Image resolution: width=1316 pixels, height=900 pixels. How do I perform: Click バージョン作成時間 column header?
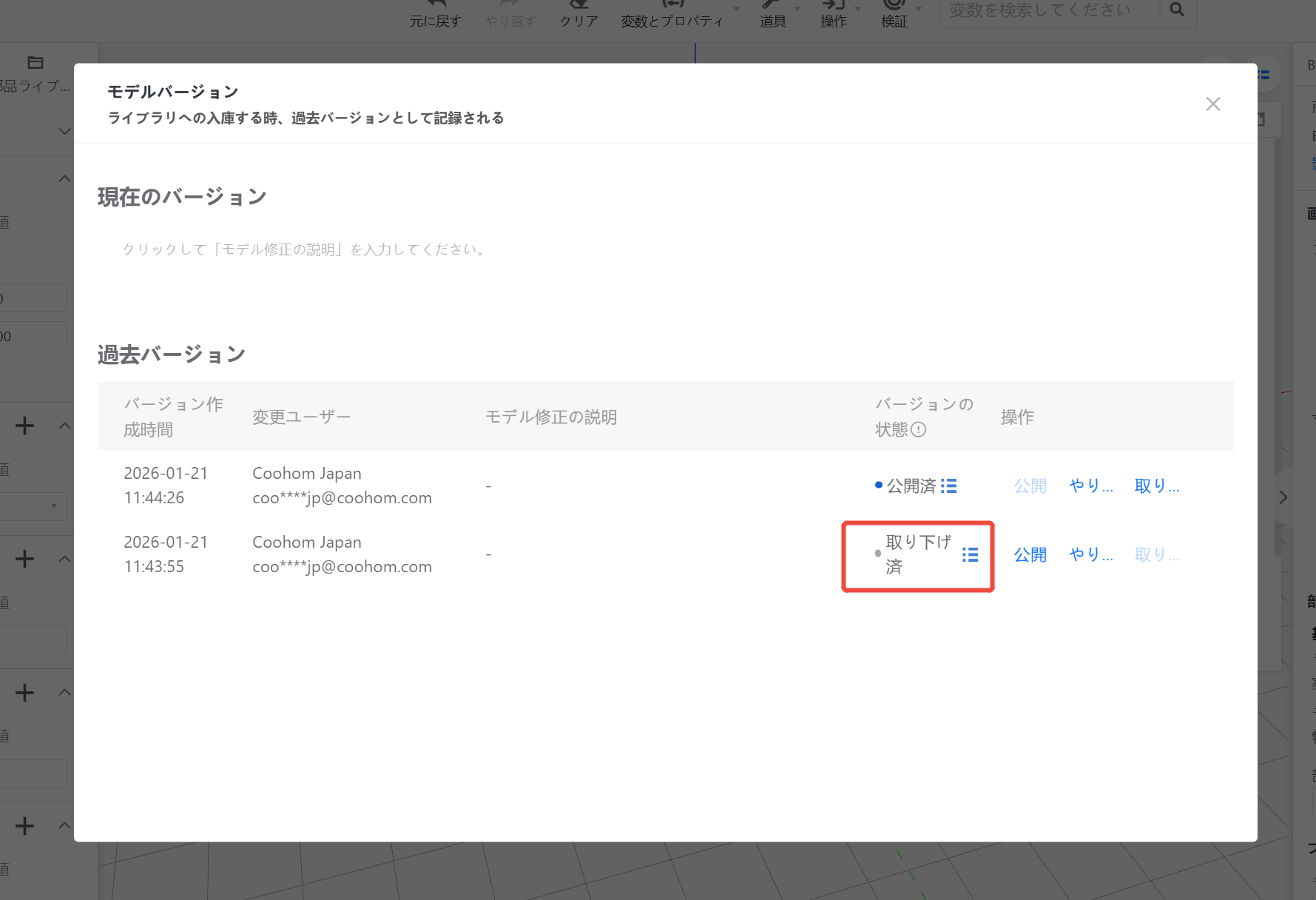pos(173,417)
